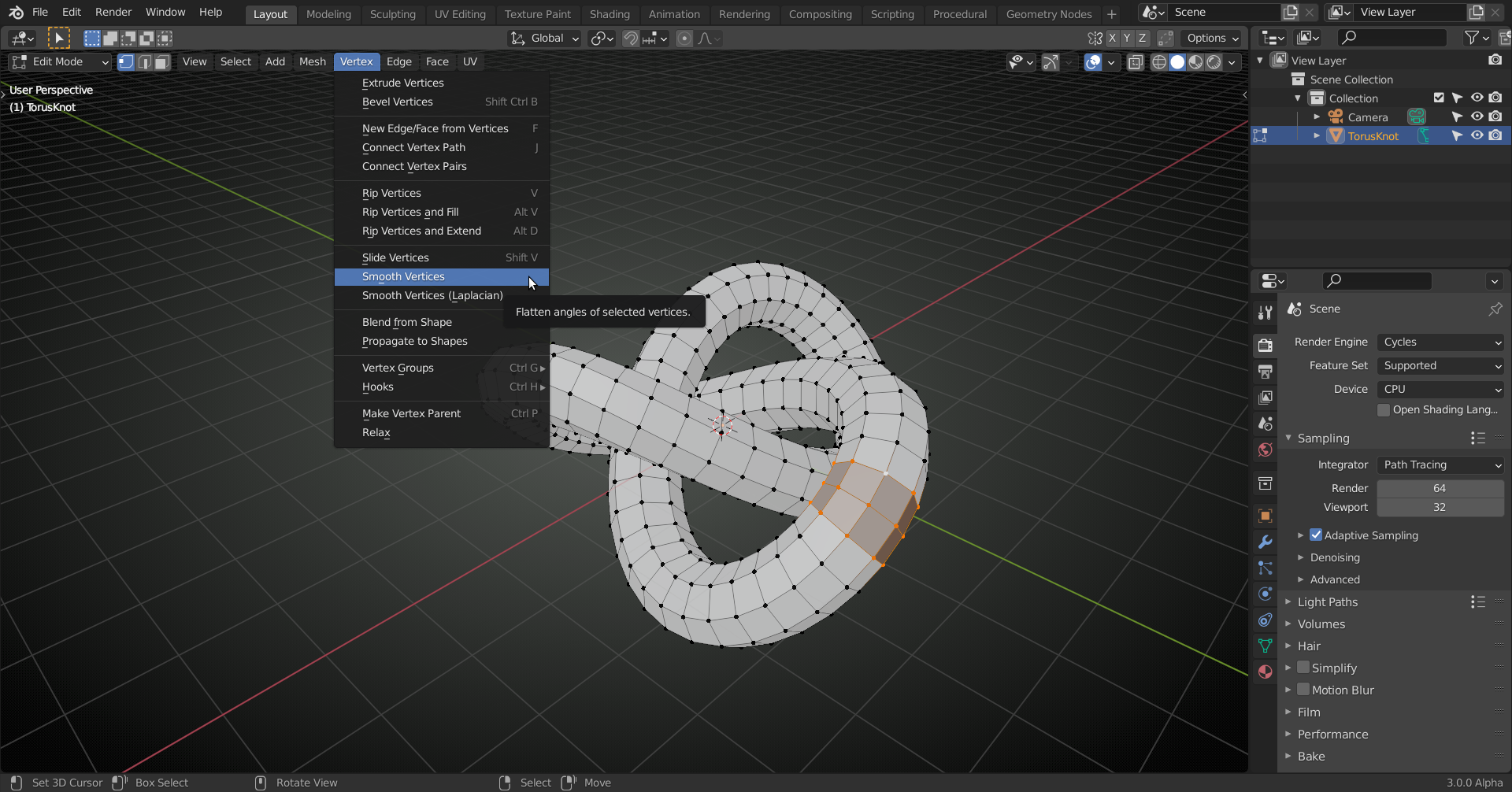Switch to face select mode
1512x792 pixels.
point(162,62)
